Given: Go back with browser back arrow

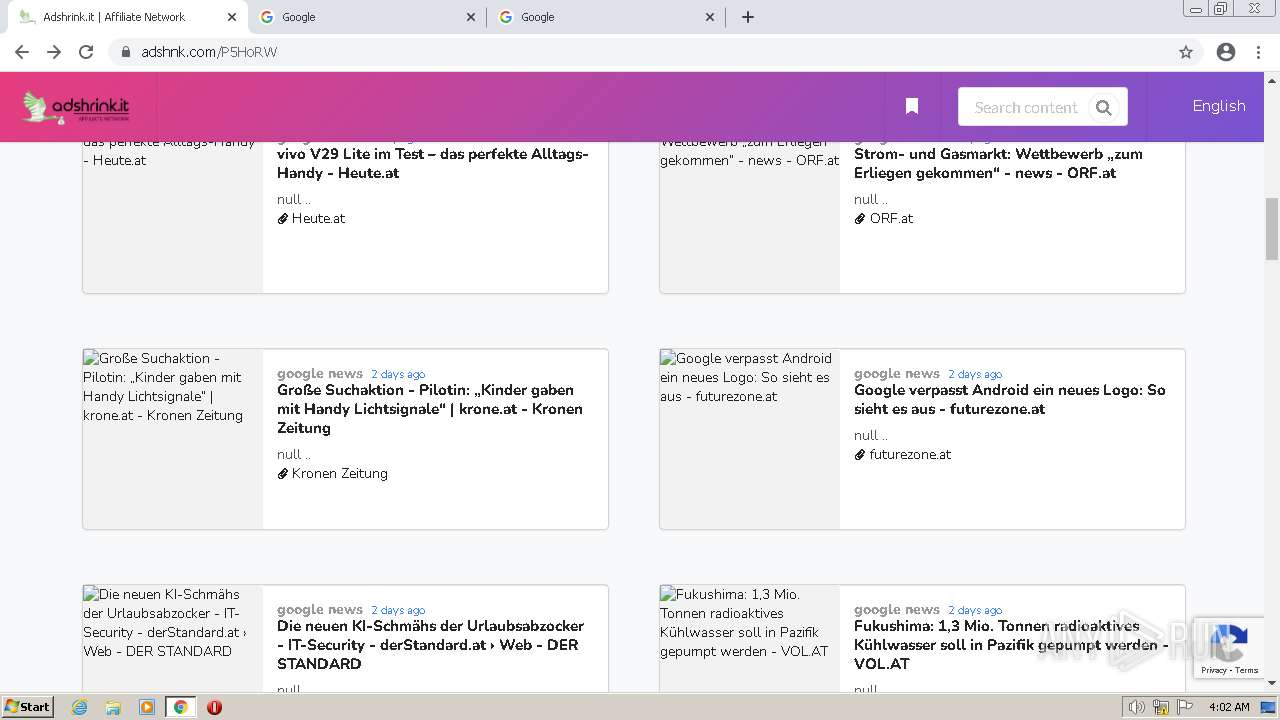Looking at the screenshot, I should tap(22, 52).
